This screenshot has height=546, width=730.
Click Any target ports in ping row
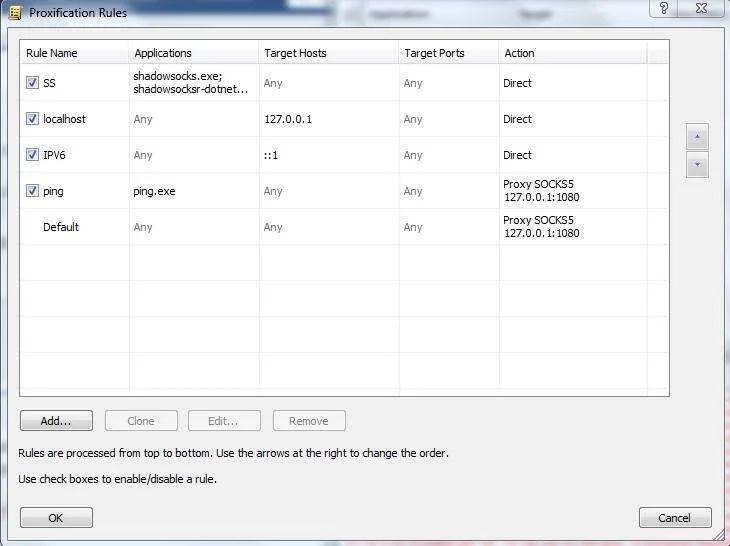click(x=413, y=191)
